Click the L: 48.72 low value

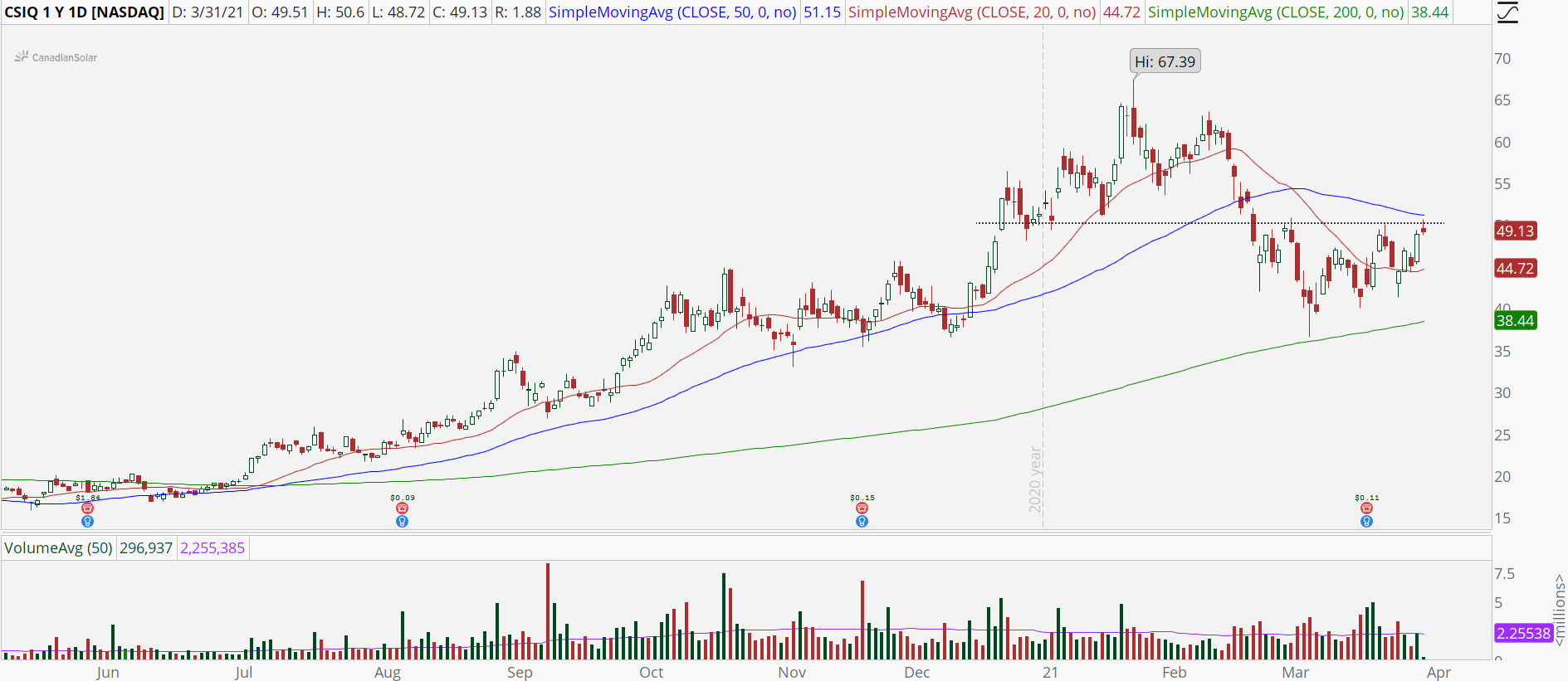398,12
